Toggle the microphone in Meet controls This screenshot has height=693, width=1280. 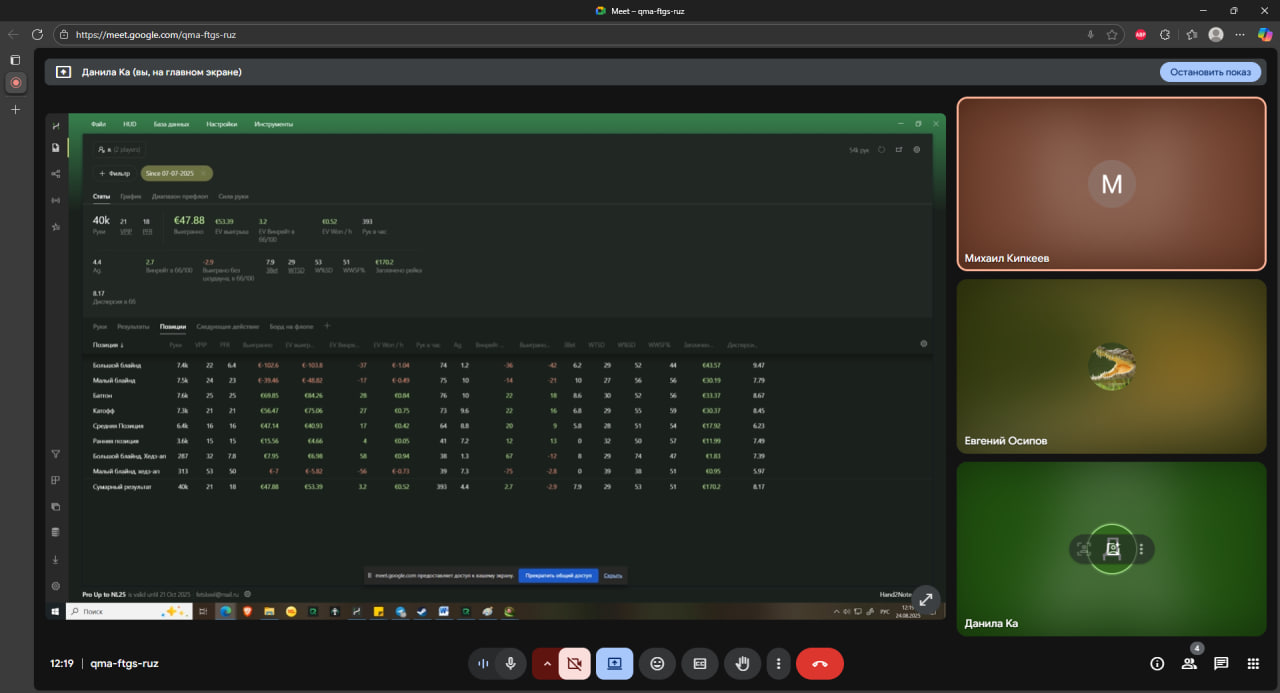(511, 663)
